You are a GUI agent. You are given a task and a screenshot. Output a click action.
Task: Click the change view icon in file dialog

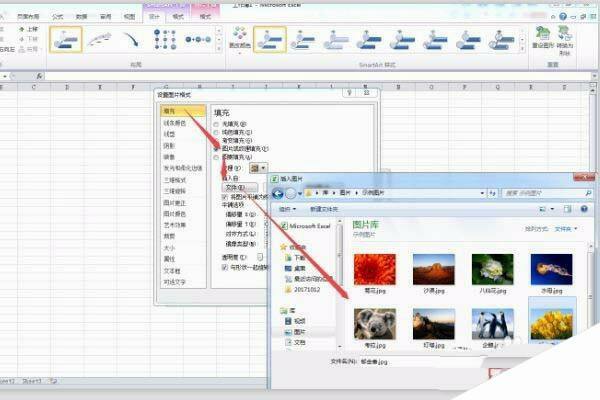click(543, 209)
